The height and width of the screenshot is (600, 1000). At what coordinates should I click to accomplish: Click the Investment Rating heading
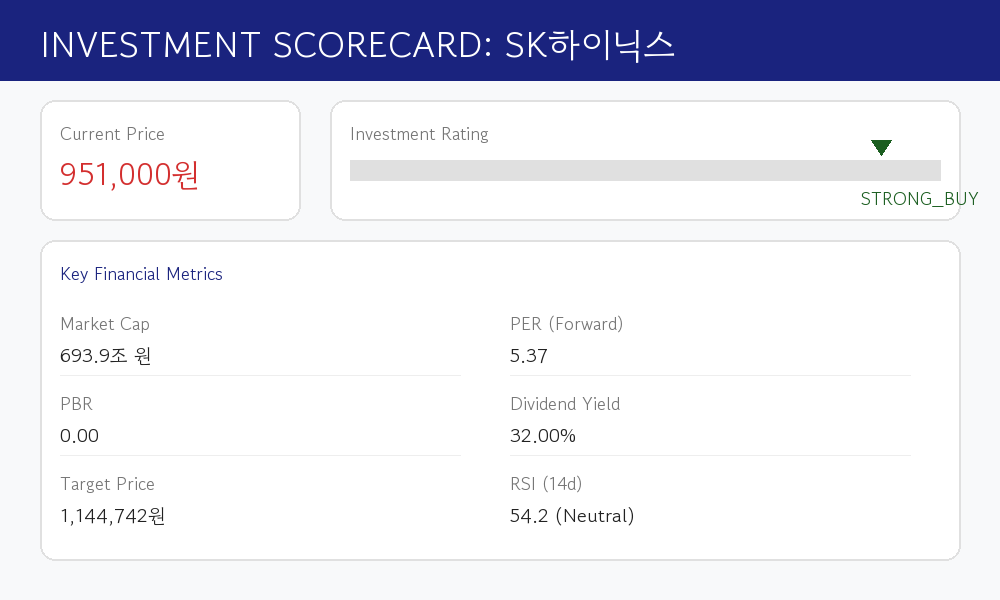[419, 134]
